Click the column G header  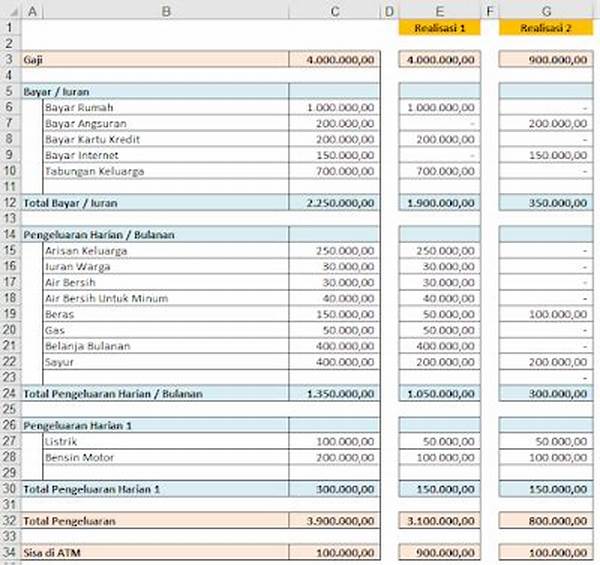tap(544, 12)
